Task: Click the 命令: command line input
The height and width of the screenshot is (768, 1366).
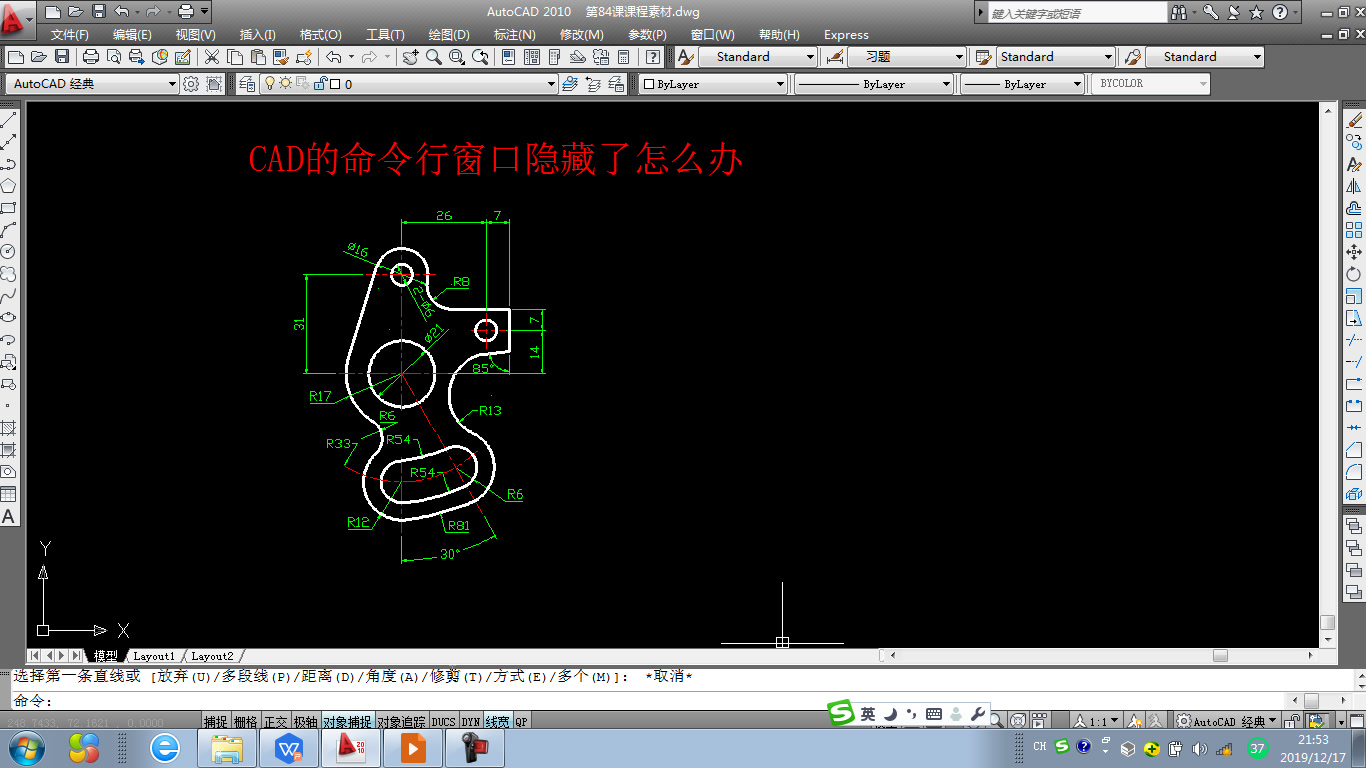Action: [x=650, y=701]
